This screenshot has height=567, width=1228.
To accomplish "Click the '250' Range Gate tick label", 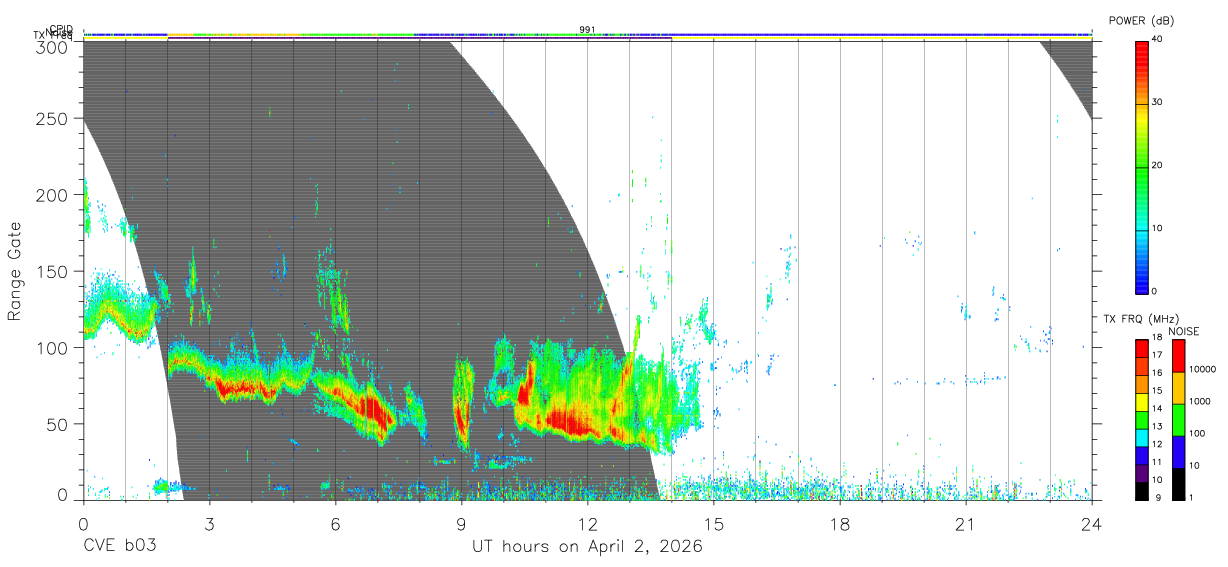I will point(52,119).
